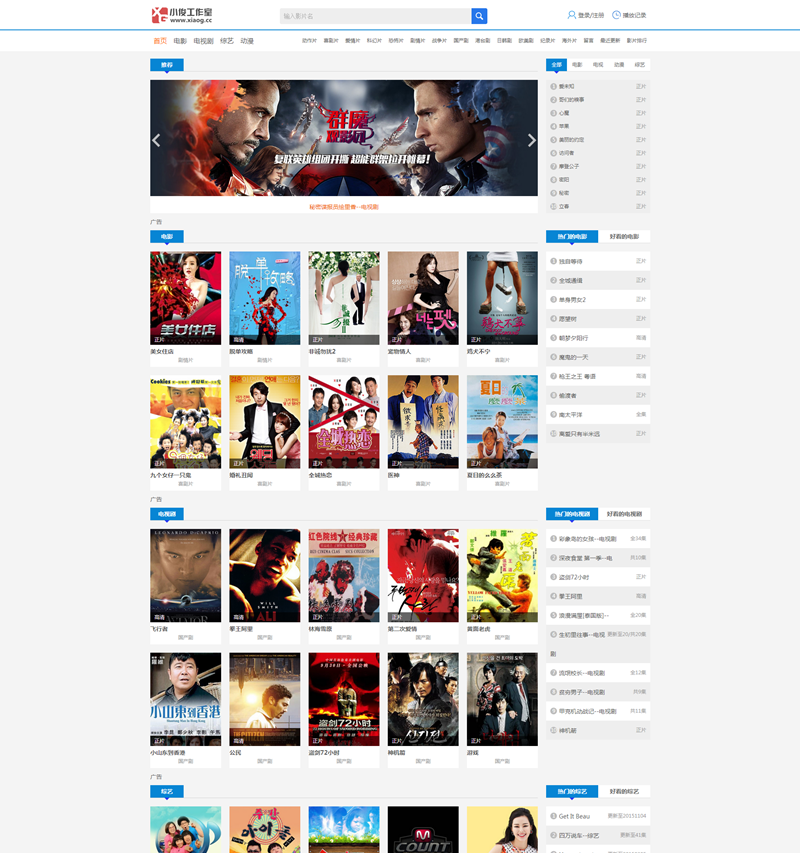Open the 战争片 genre link
This screenshot has height=853, width=800.
pos(439,41)
